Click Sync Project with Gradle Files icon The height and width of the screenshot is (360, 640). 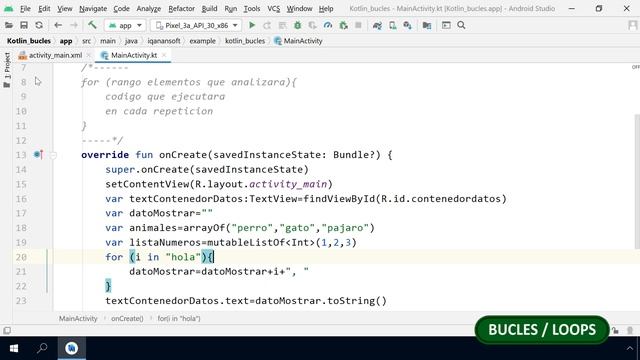coord(377,25)
